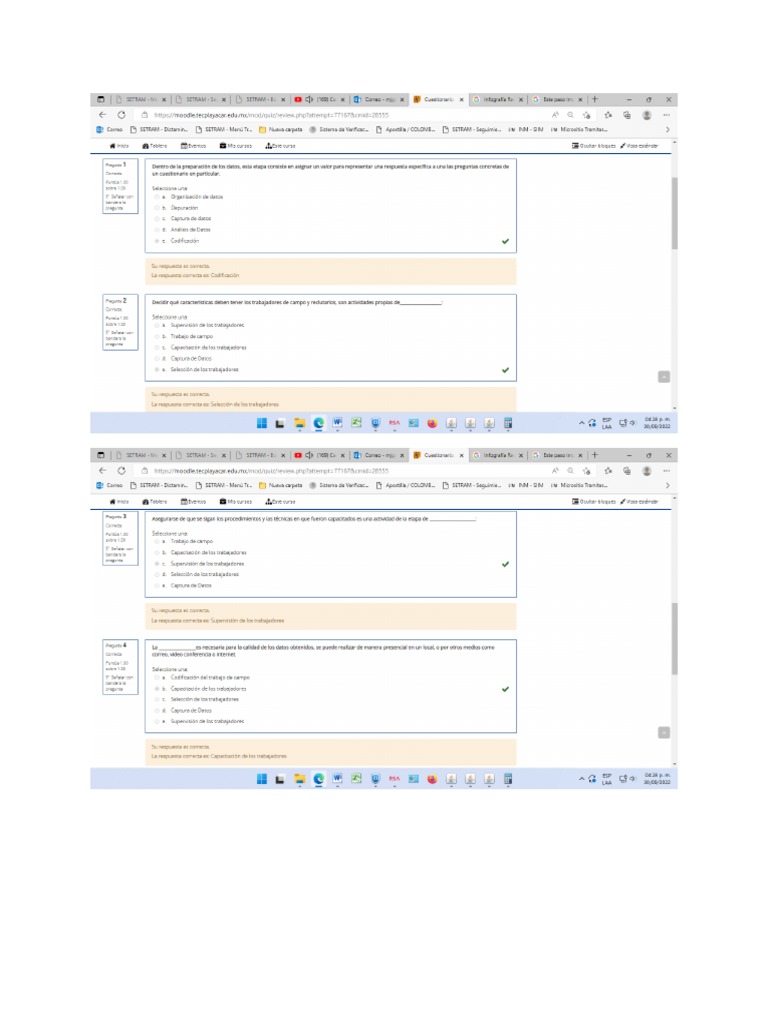The height and width of the screenshot is (1024, 768).
Task: Click Refresh icon in the Pregunta 3 window
Action: (x=121, y=471)
